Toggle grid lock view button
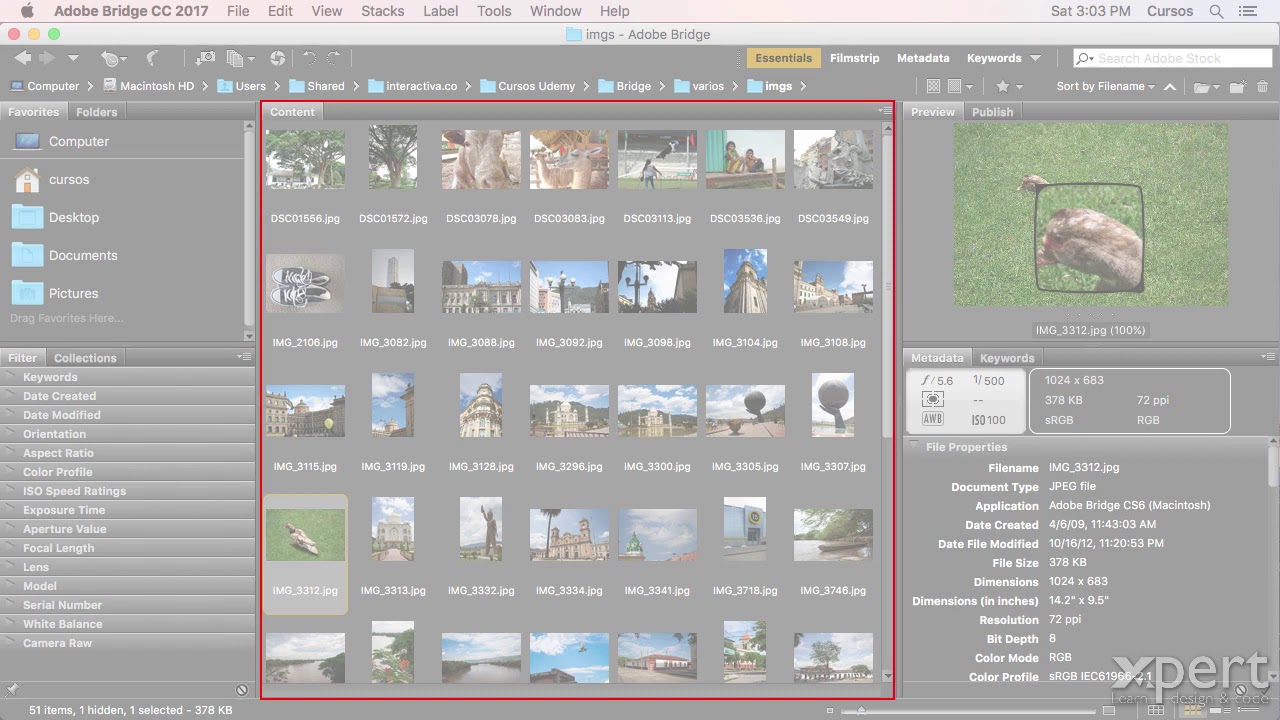Viewport: 1280px width, 720px height. [1157, 711]
